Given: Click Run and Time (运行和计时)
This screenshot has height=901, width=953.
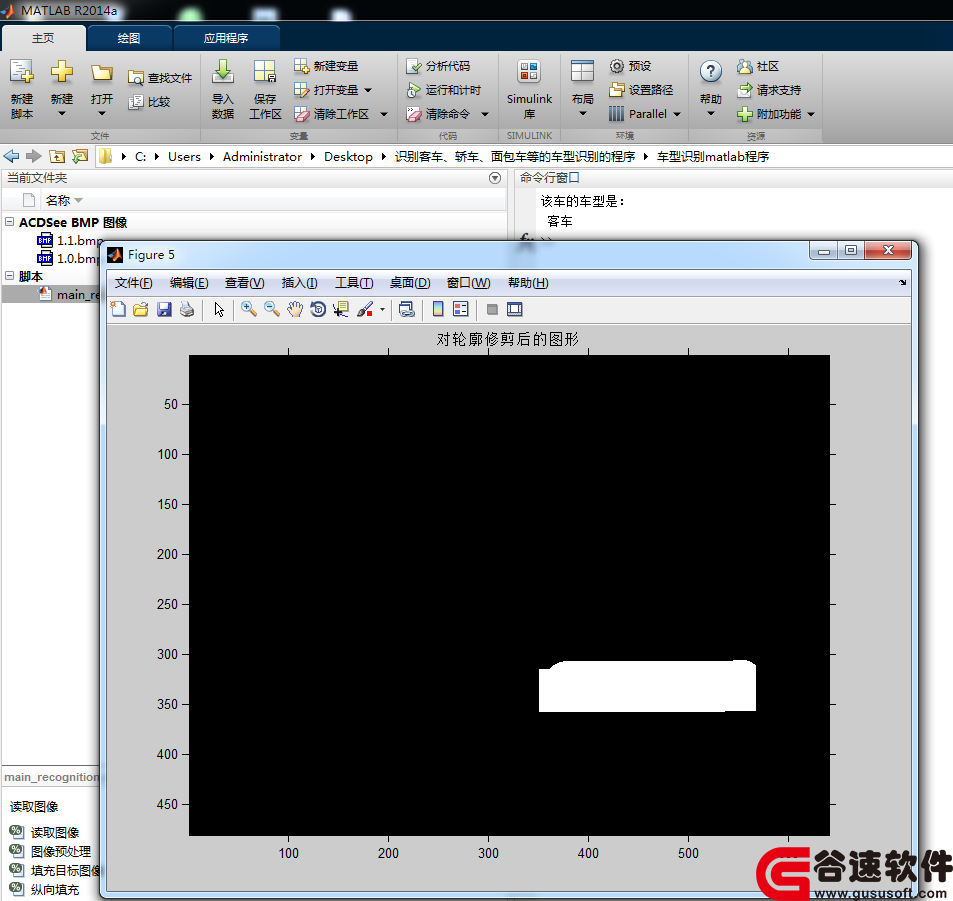Looking at the screenshot, I should [444, 90].
